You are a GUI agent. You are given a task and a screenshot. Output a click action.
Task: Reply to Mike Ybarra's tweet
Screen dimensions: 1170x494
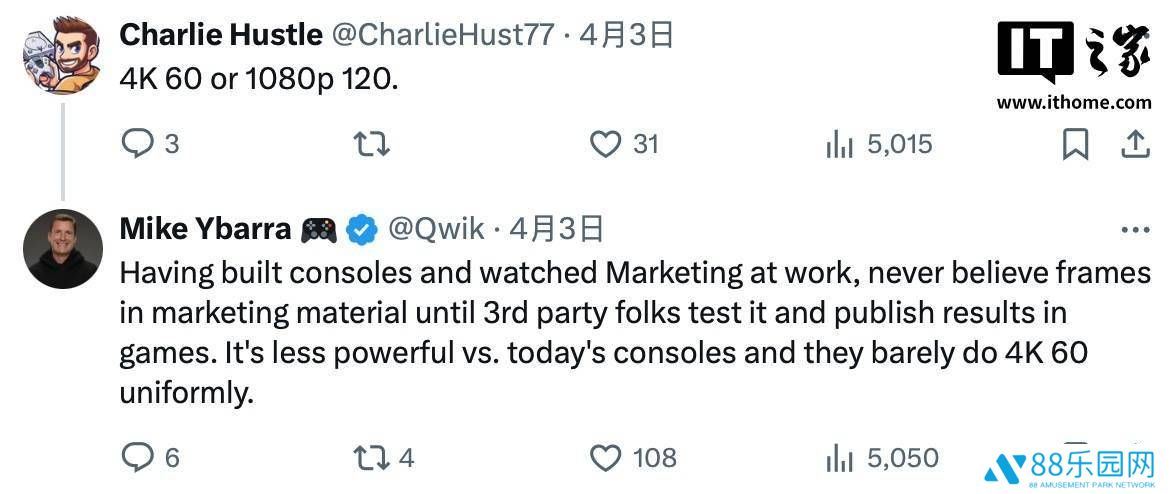[136, 458]
